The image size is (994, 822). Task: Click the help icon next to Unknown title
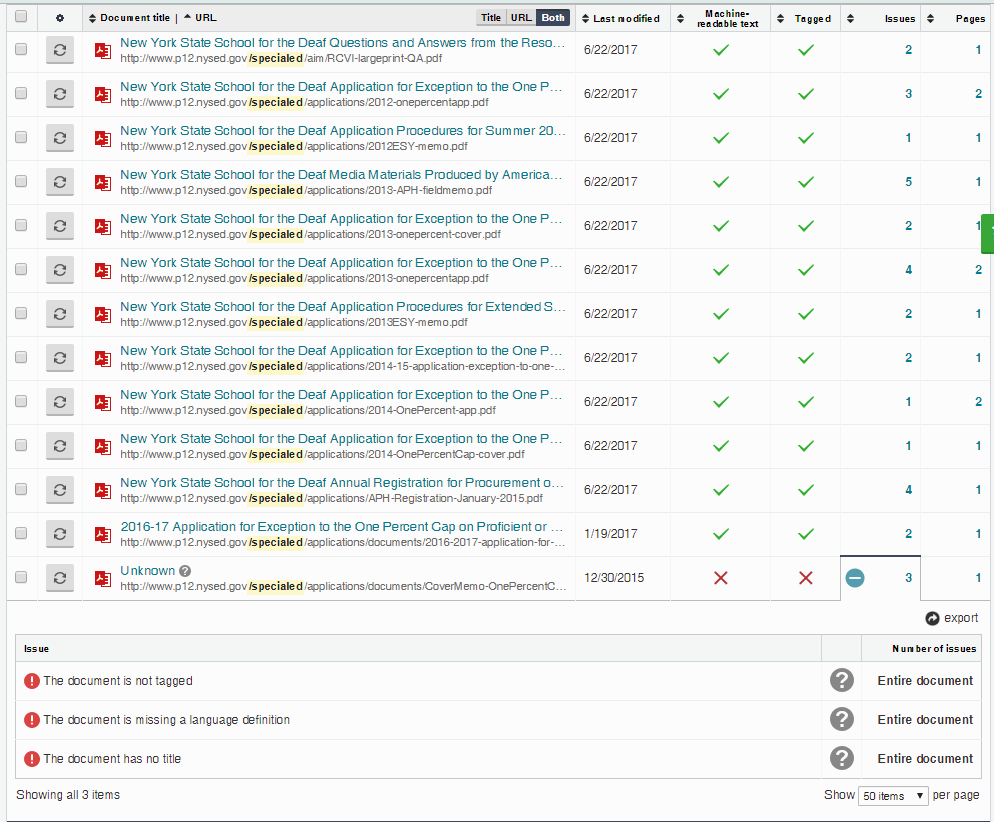pyautogui.click(x=185, y=571)
